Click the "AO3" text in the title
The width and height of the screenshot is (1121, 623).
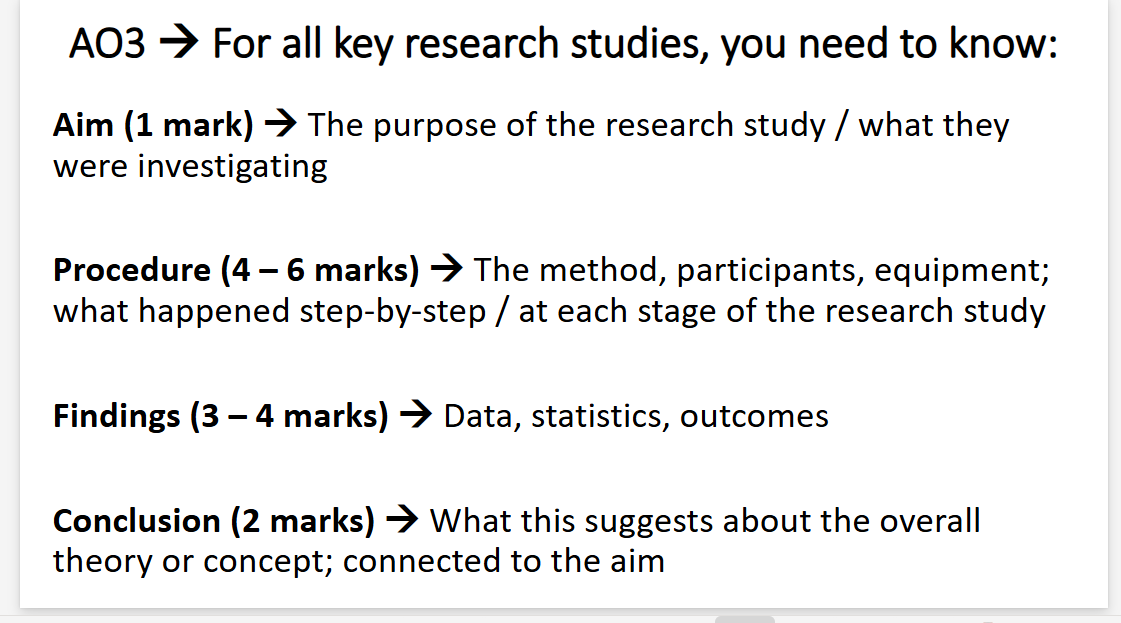pos(107,45)
